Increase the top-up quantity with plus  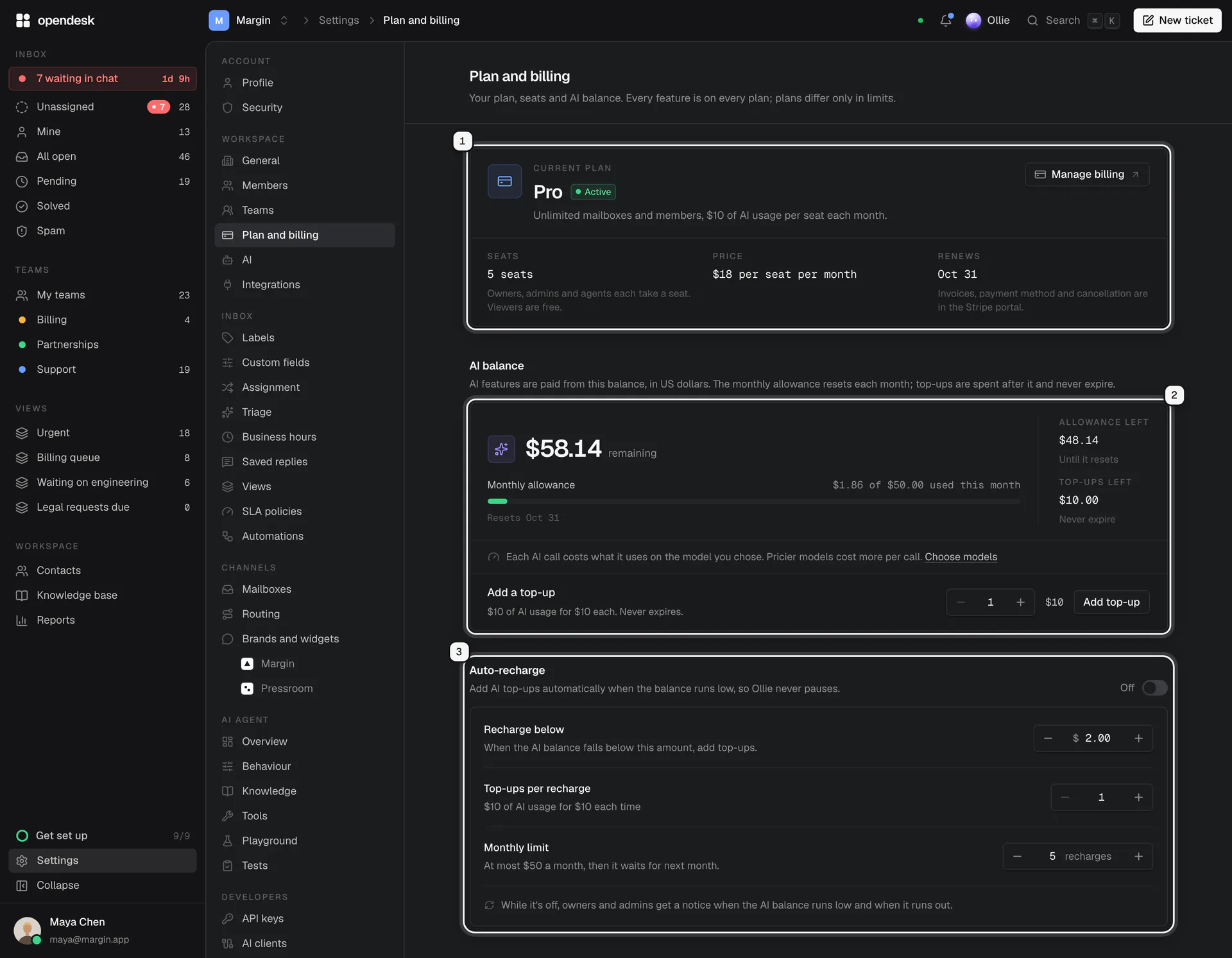[1020, 602]
